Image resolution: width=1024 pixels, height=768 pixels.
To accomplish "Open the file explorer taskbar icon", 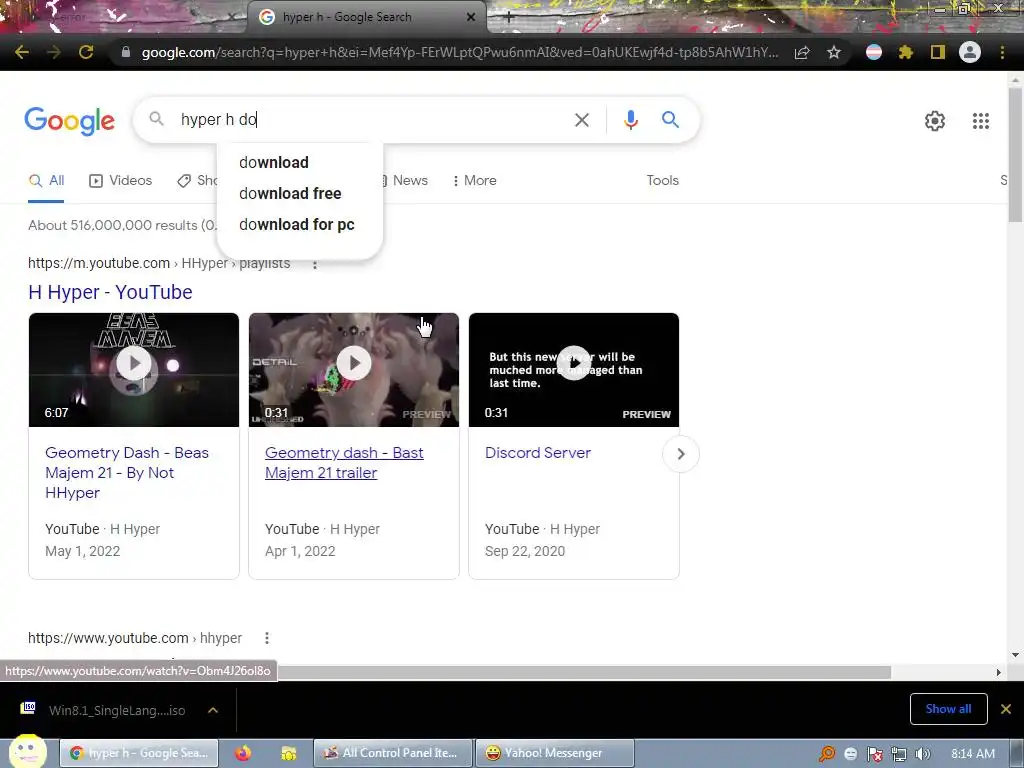I will 288,753.
